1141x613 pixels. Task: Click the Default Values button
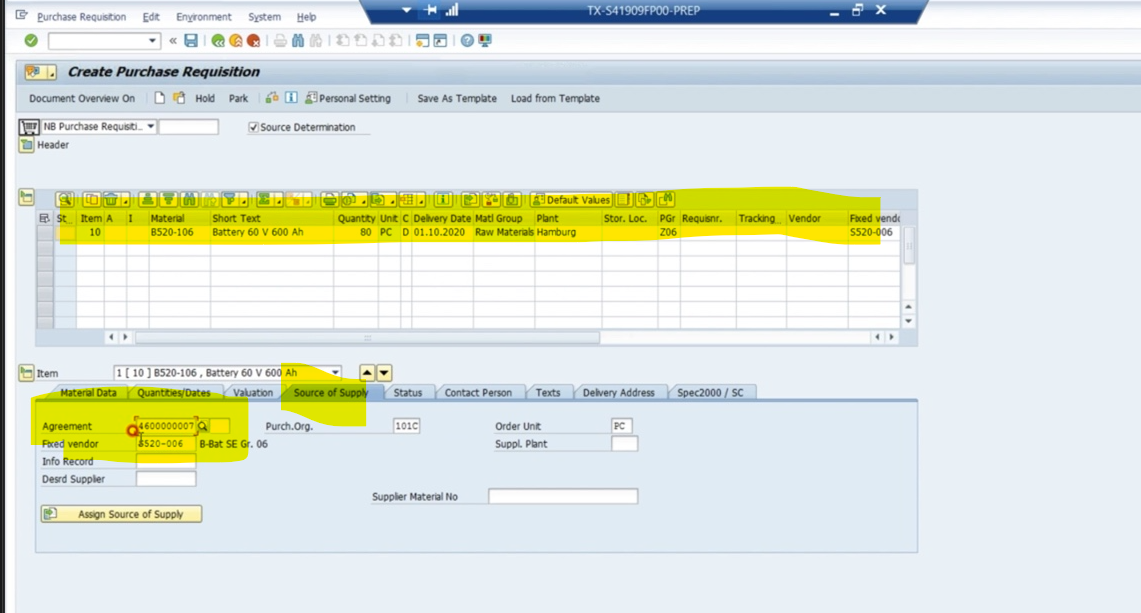(x=571, y=199)
